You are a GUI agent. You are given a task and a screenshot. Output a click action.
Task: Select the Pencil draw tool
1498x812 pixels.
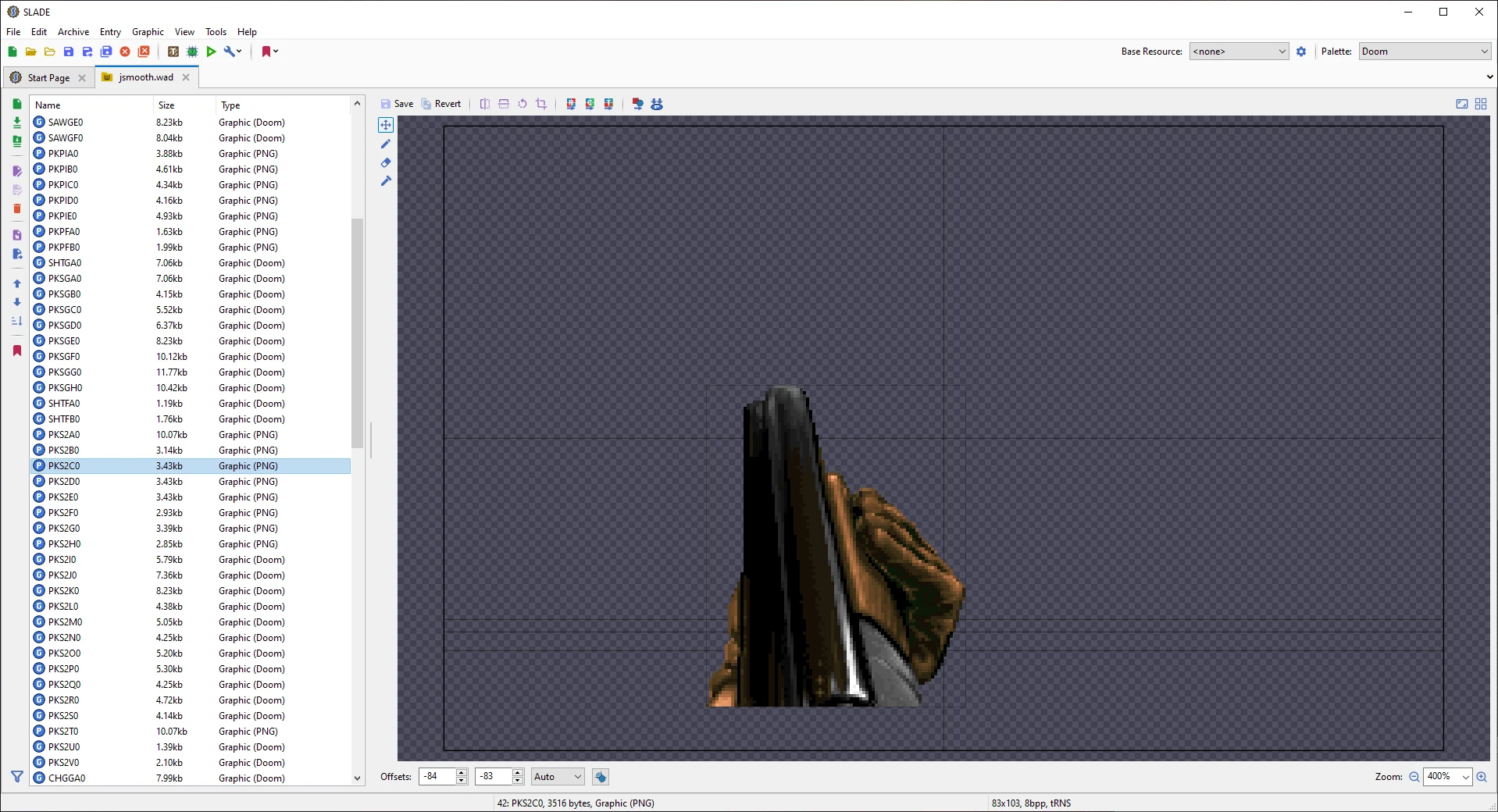point(386,144)
